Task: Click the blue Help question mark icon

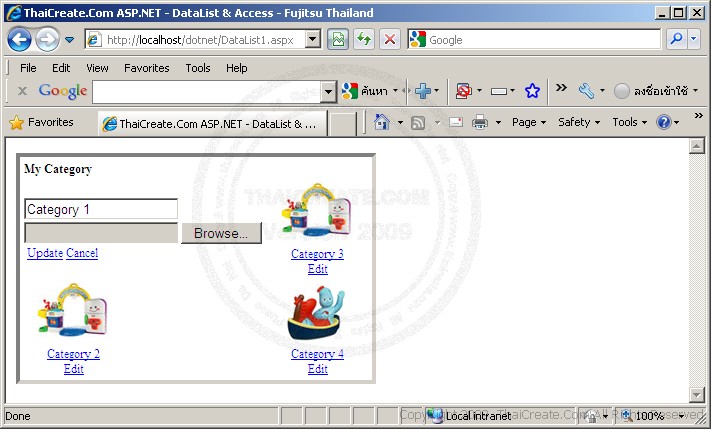Action: pyautogui.click(x=663, y=122)
